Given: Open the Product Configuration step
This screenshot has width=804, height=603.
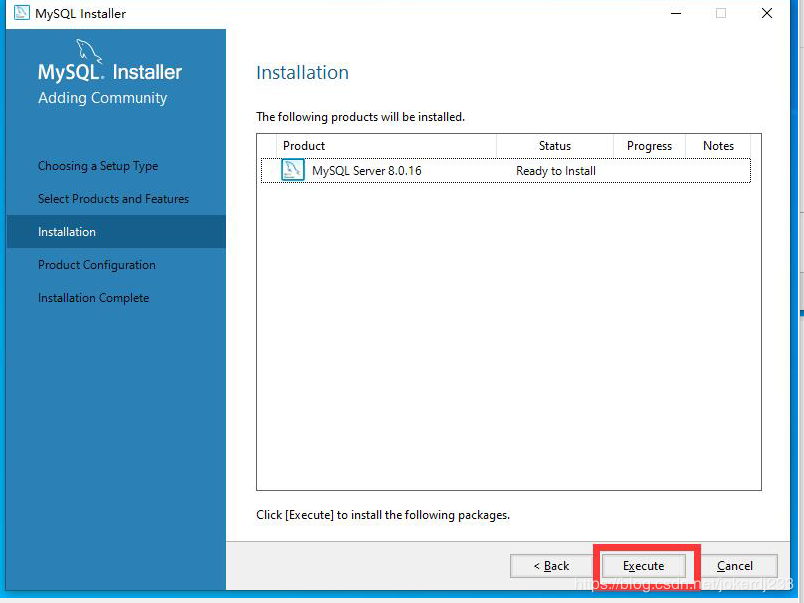Looking at the screenshot, I should [97, 265].
